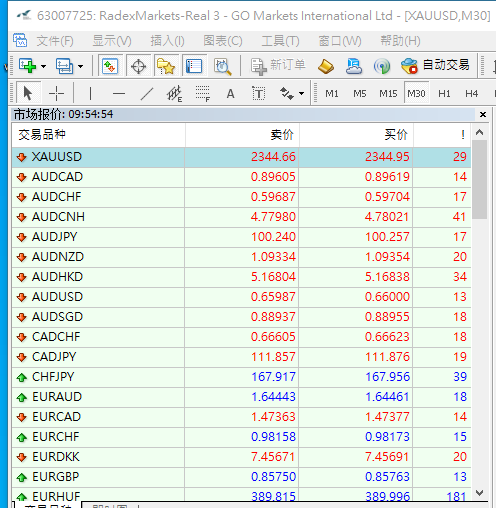Select the equidistant channel tool
The width and height of the screenshot is (496, 508).
click(174, 93)
